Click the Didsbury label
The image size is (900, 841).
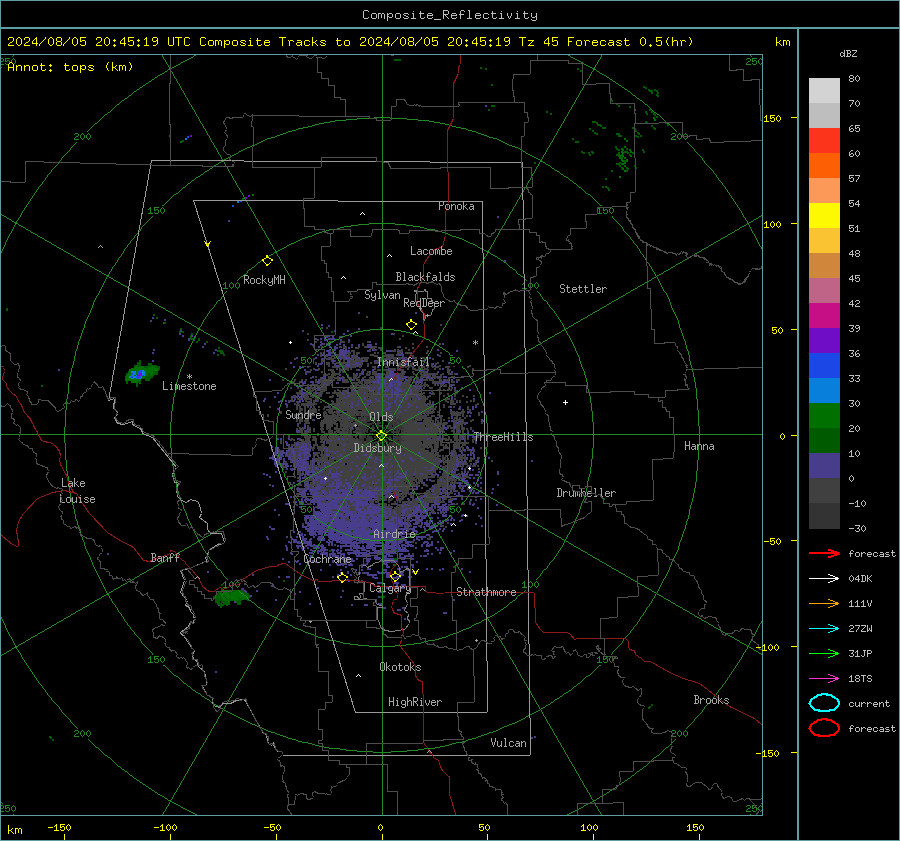(x=377, y=448)
